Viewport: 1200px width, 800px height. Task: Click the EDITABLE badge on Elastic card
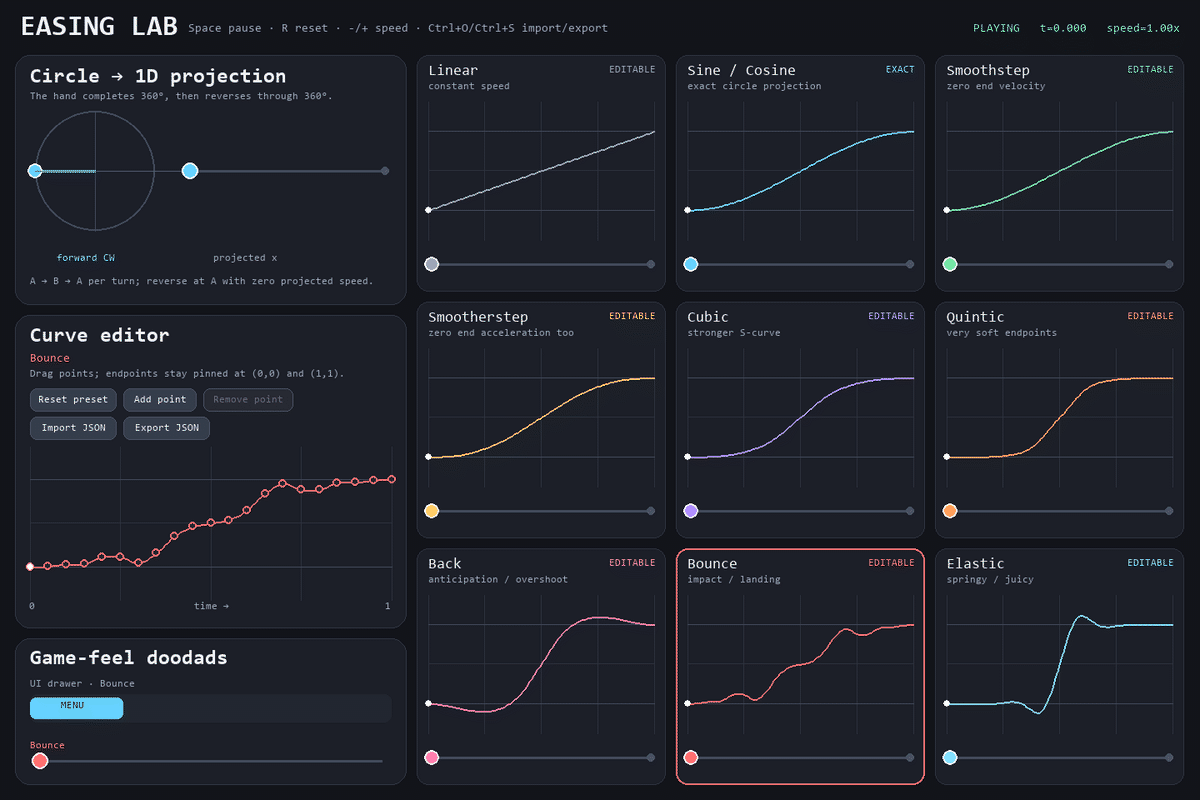pos(1151,563)
